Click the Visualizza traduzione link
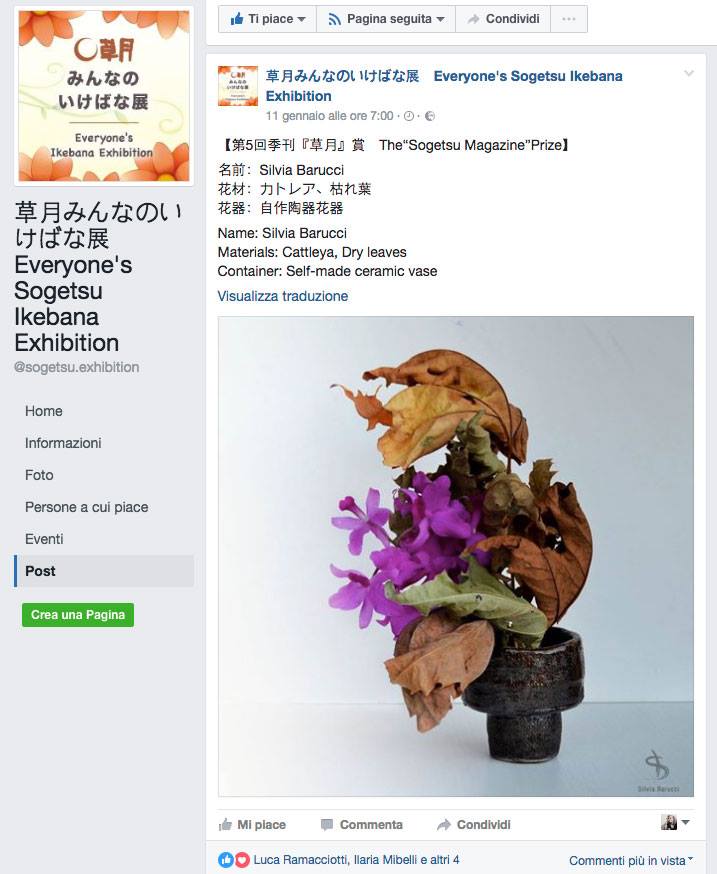The image size is (717, 874). (283, 296)
